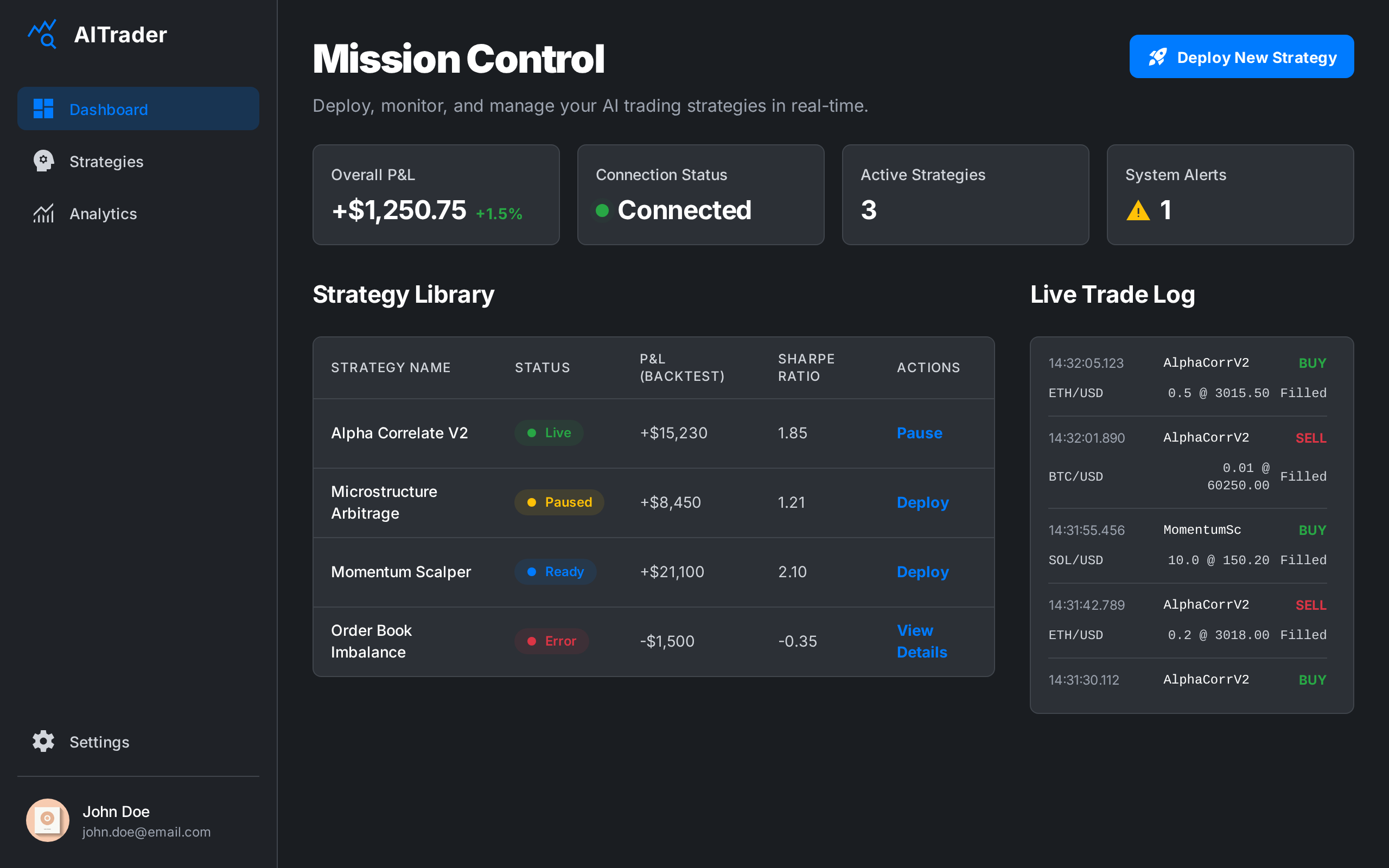The width and height of the screenshot is (1389, 868).
Task: Click the System Alerts warning triangle
Action: [x=1138, y=210]
